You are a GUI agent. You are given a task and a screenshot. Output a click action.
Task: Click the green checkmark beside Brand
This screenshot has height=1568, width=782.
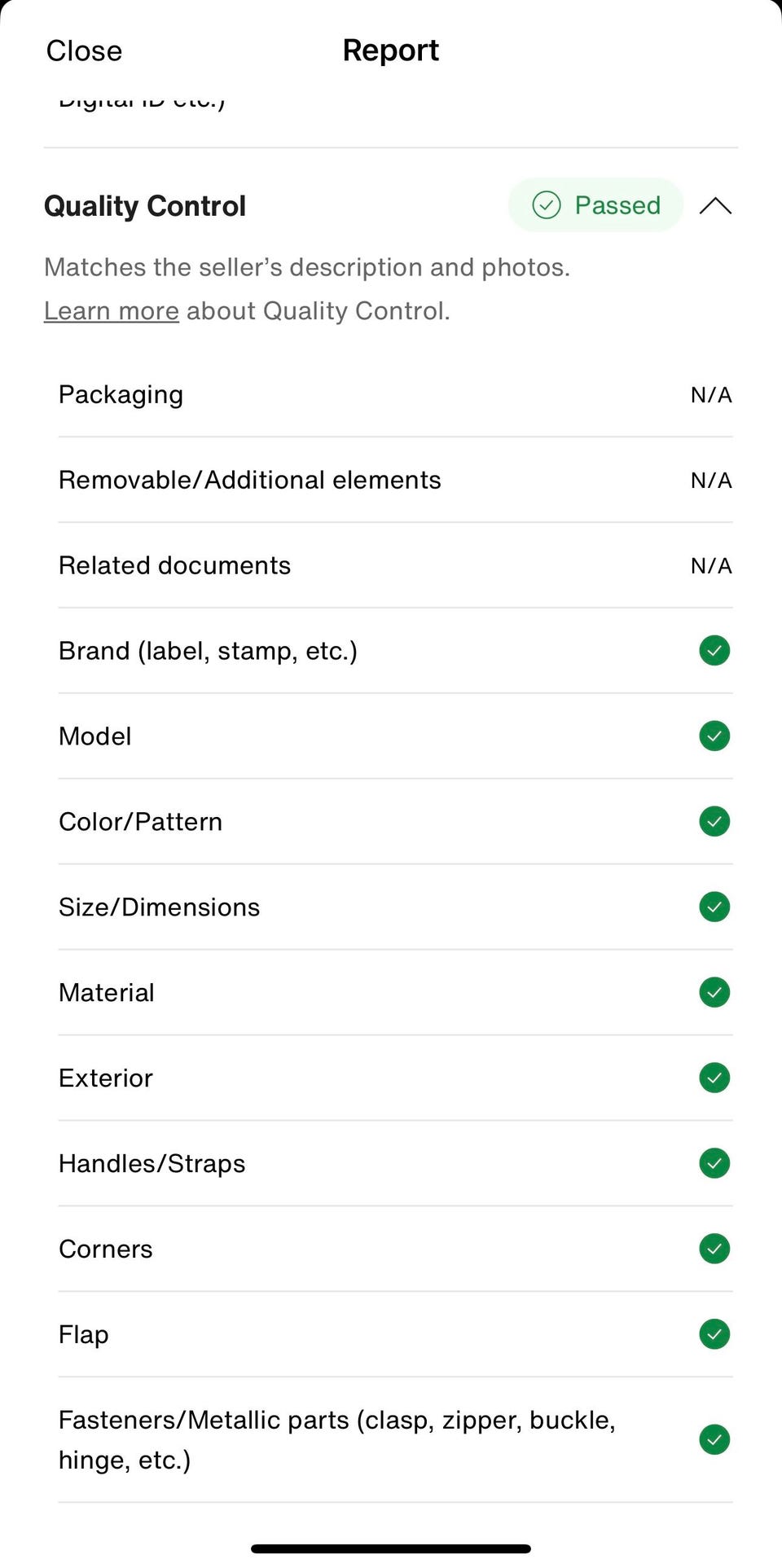point(714,651)
